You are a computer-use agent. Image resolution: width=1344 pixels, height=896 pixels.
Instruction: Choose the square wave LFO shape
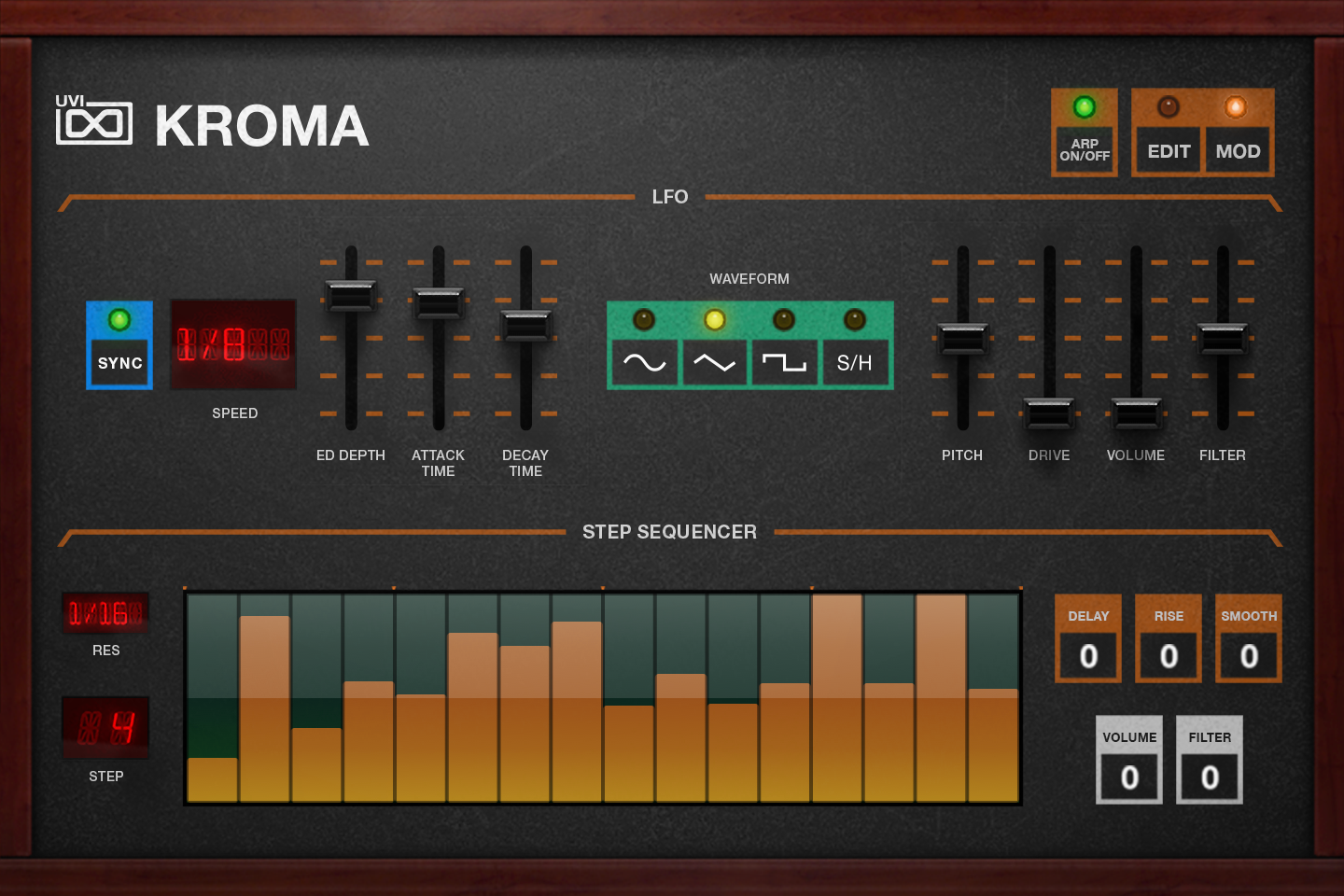(785, 363)
